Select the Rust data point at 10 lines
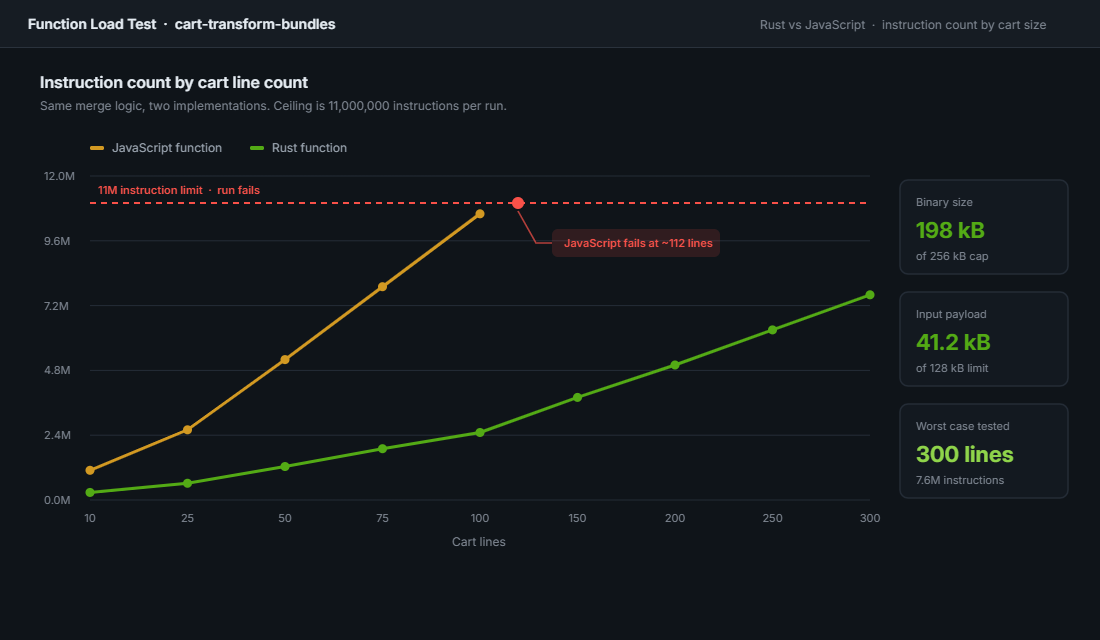The image size is (1100, 640). (90, 493)
